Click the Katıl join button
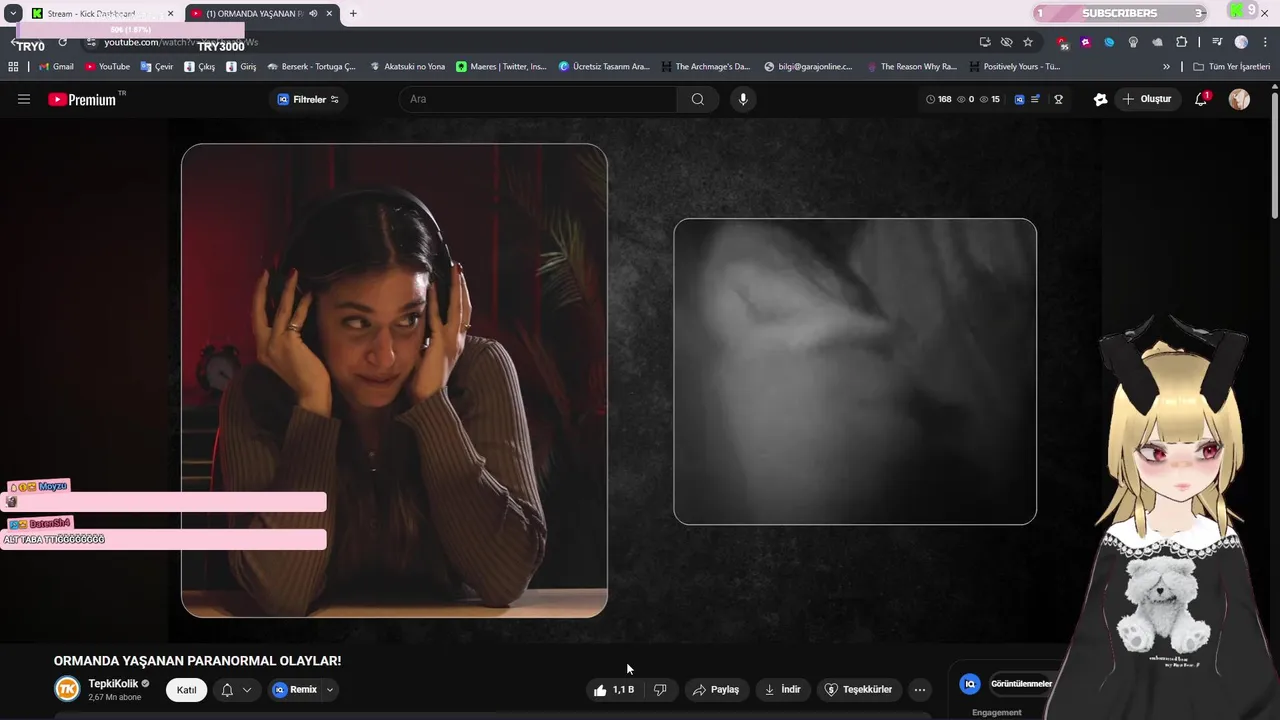This screenshot has width=1280, height=720. click(187, 690)
